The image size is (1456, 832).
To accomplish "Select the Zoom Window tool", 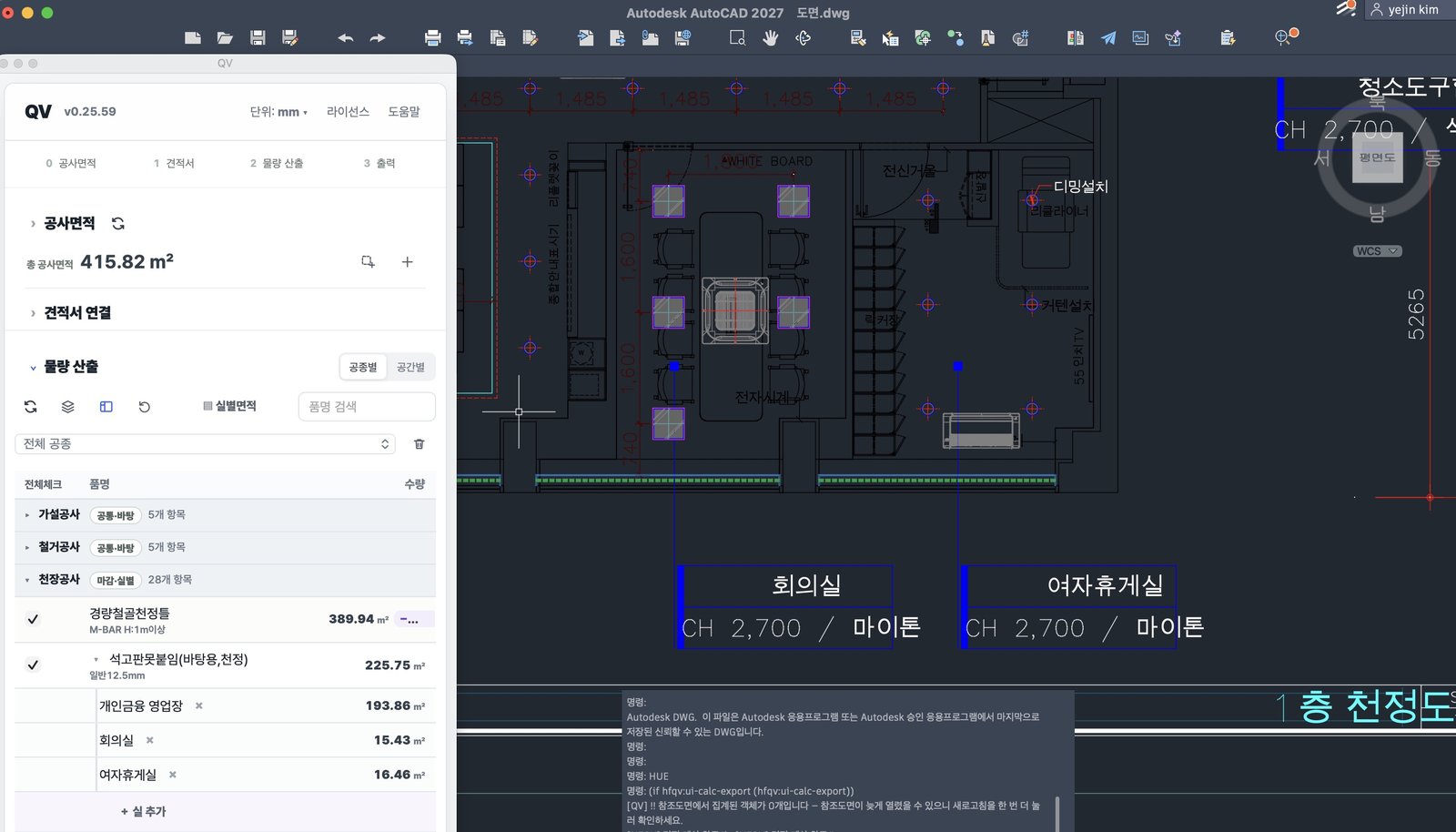I will (x=737, y=37).
